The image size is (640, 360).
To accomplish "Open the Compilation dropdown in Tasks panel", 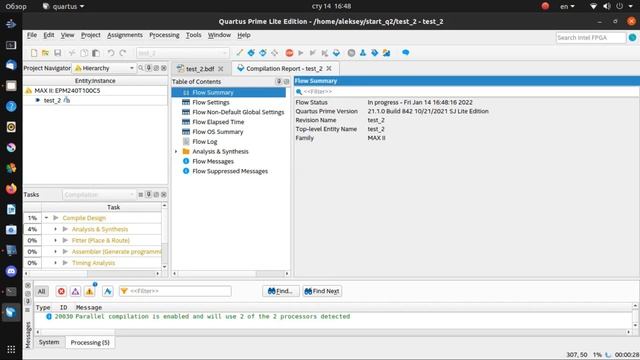I will (99, 195).
